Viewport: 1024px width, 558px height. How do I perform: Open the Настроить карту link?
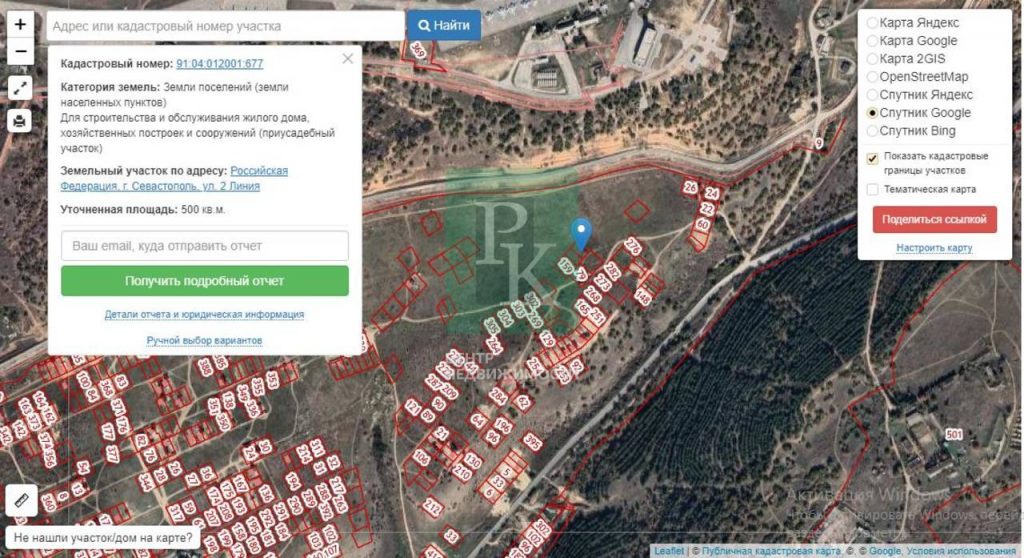point(934,248)
